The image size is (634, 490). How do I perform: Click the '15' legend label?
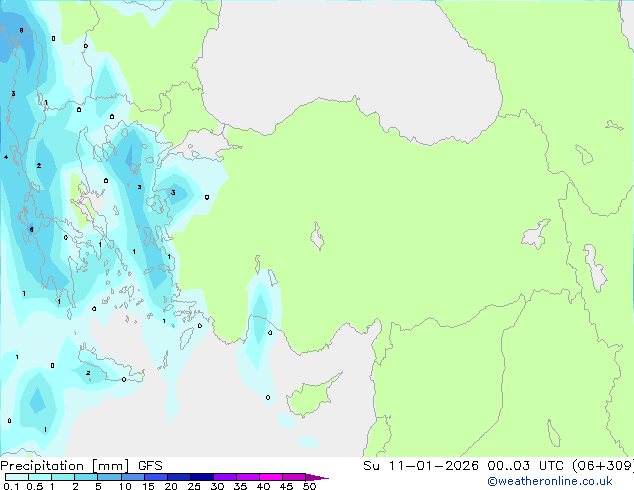148,486
